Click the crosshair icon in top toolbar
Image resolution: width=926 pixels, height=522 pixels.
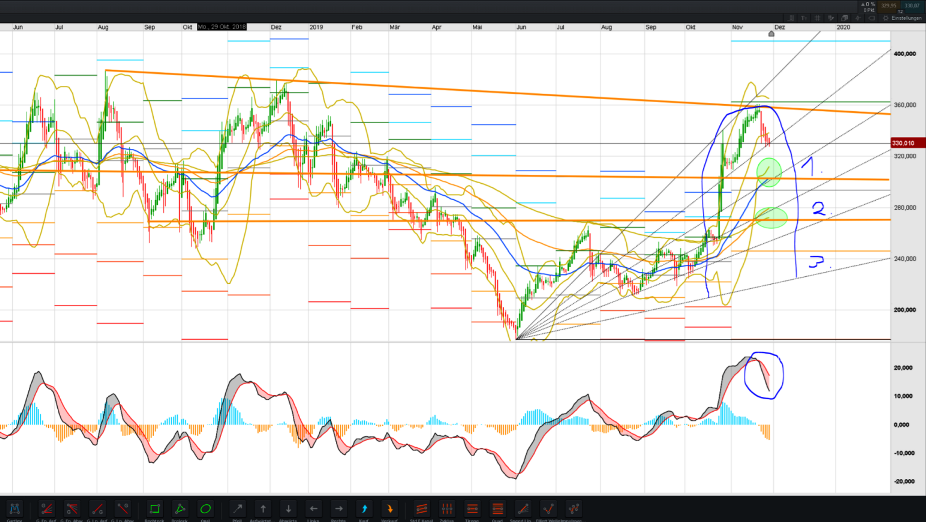(x=857, y=18)
